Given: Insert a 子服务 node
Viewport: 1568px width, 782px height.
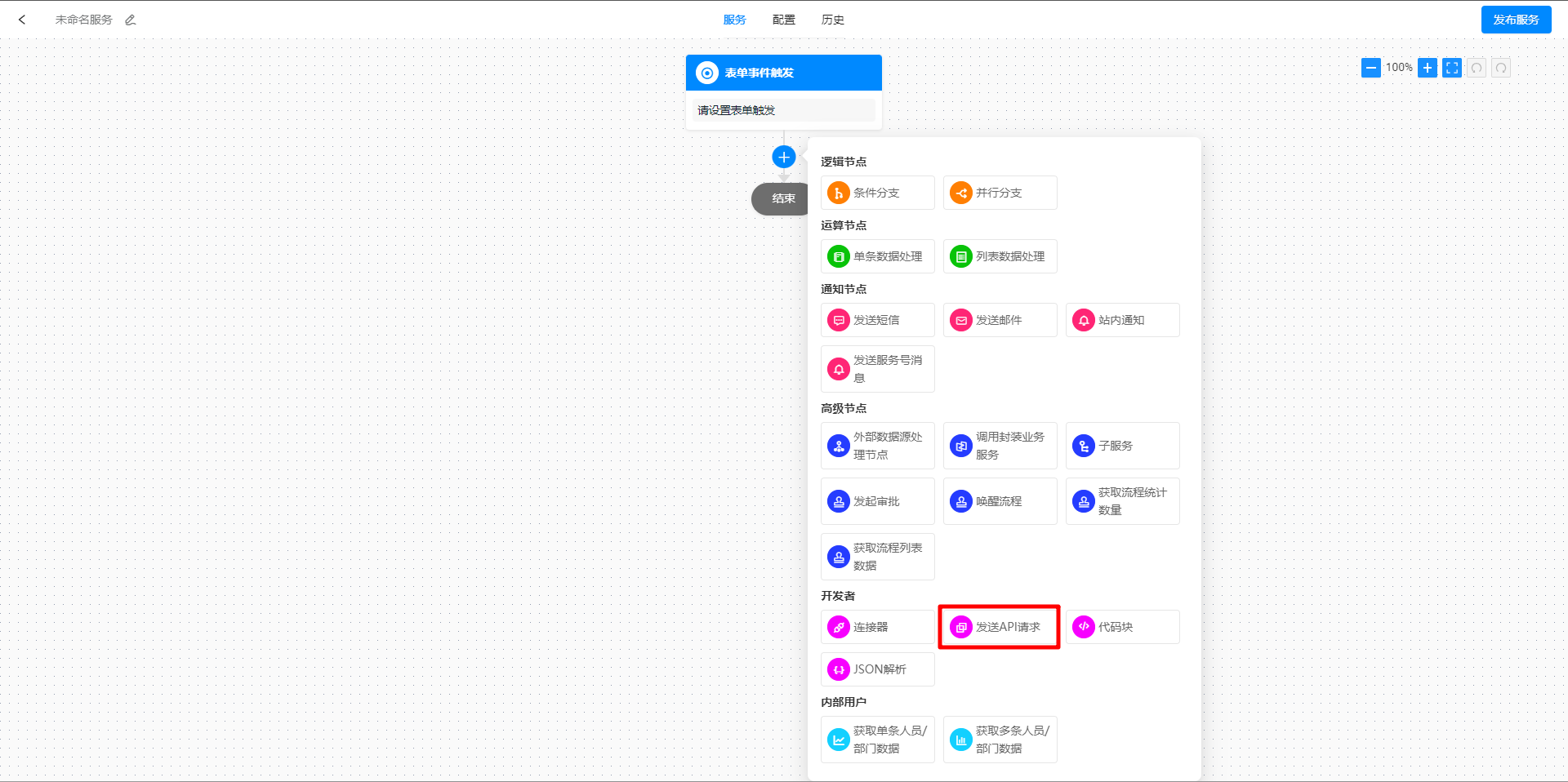Looking at the screenshot, I should [1122, 446].
